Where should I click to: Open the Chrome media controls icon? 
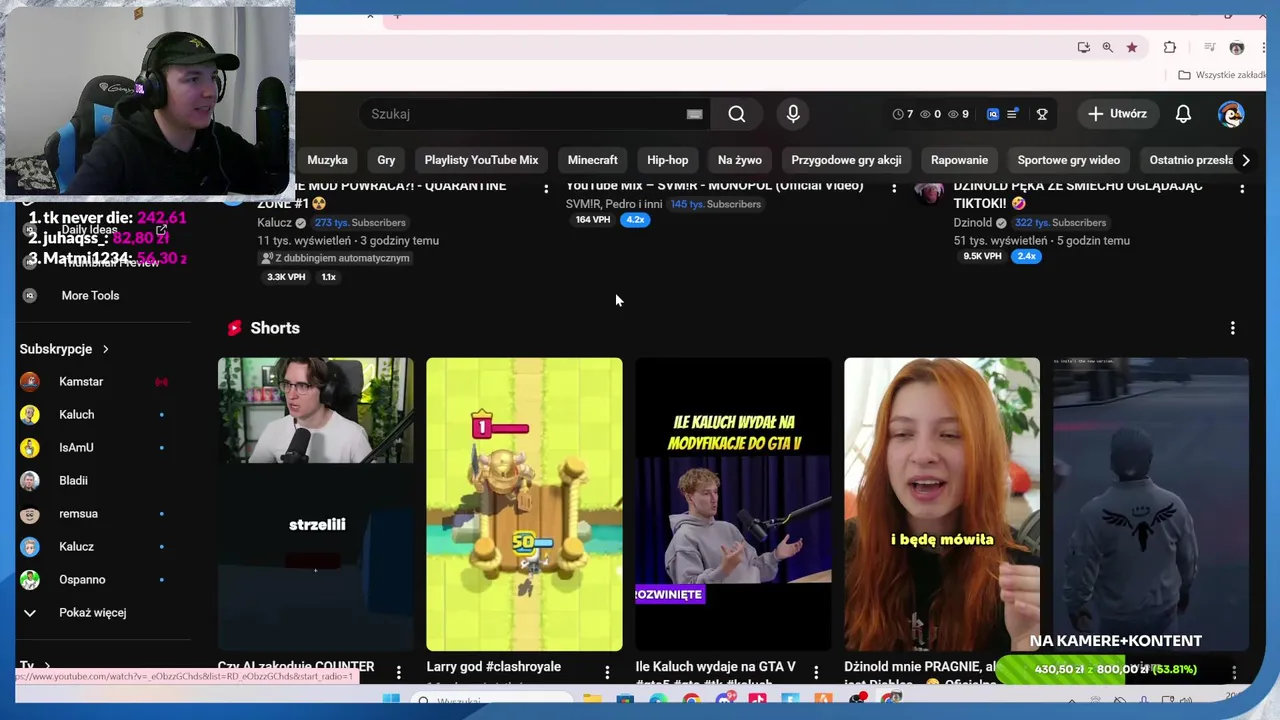pos(1209,47)
